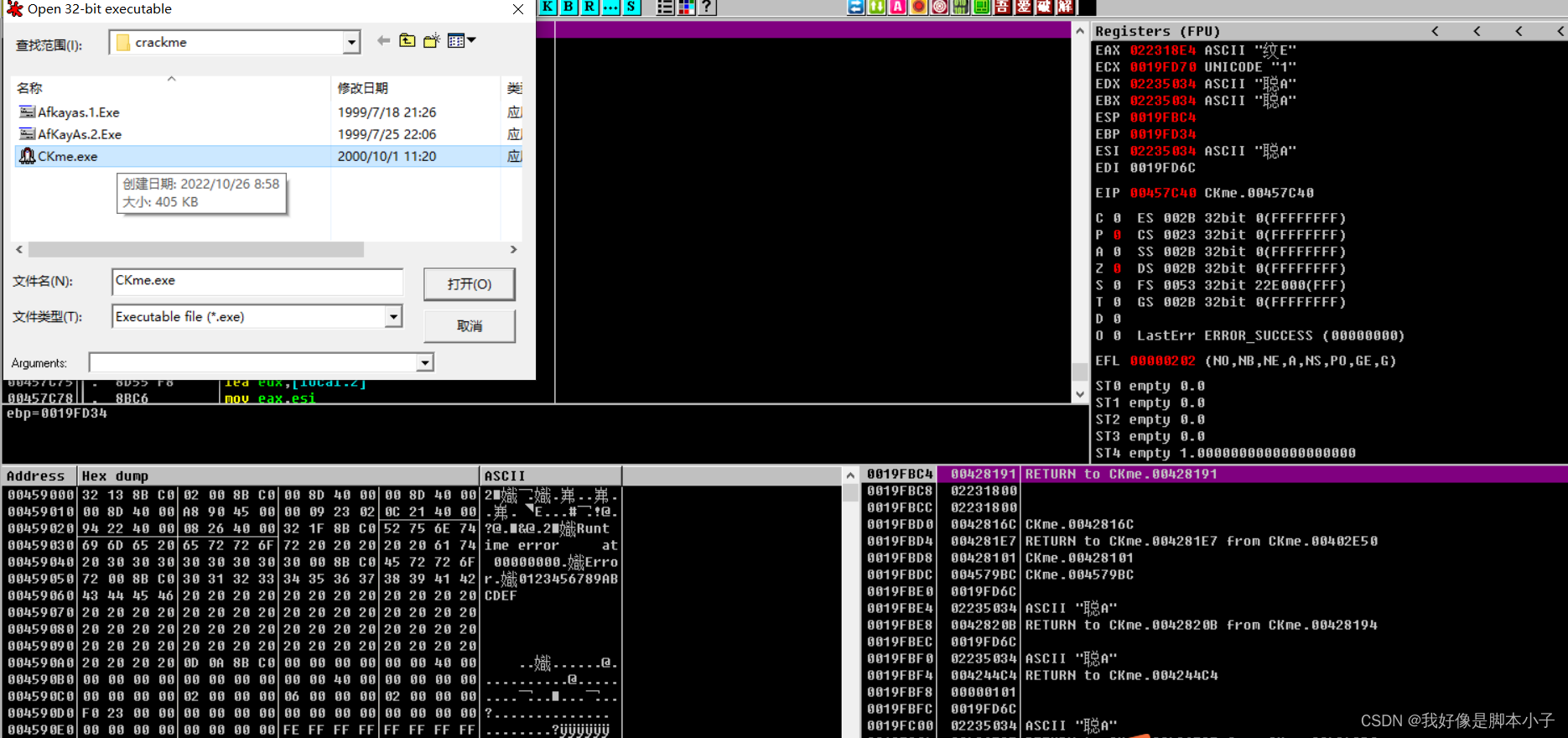Click the red record circle plugin icon

(919, 7)
